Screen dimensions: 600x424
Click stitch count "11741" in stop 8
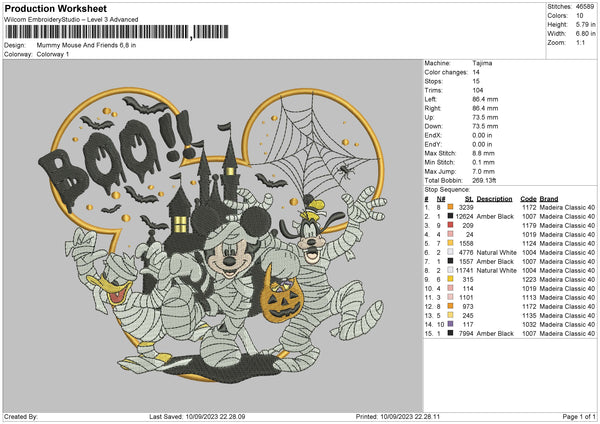click(465, 270)
